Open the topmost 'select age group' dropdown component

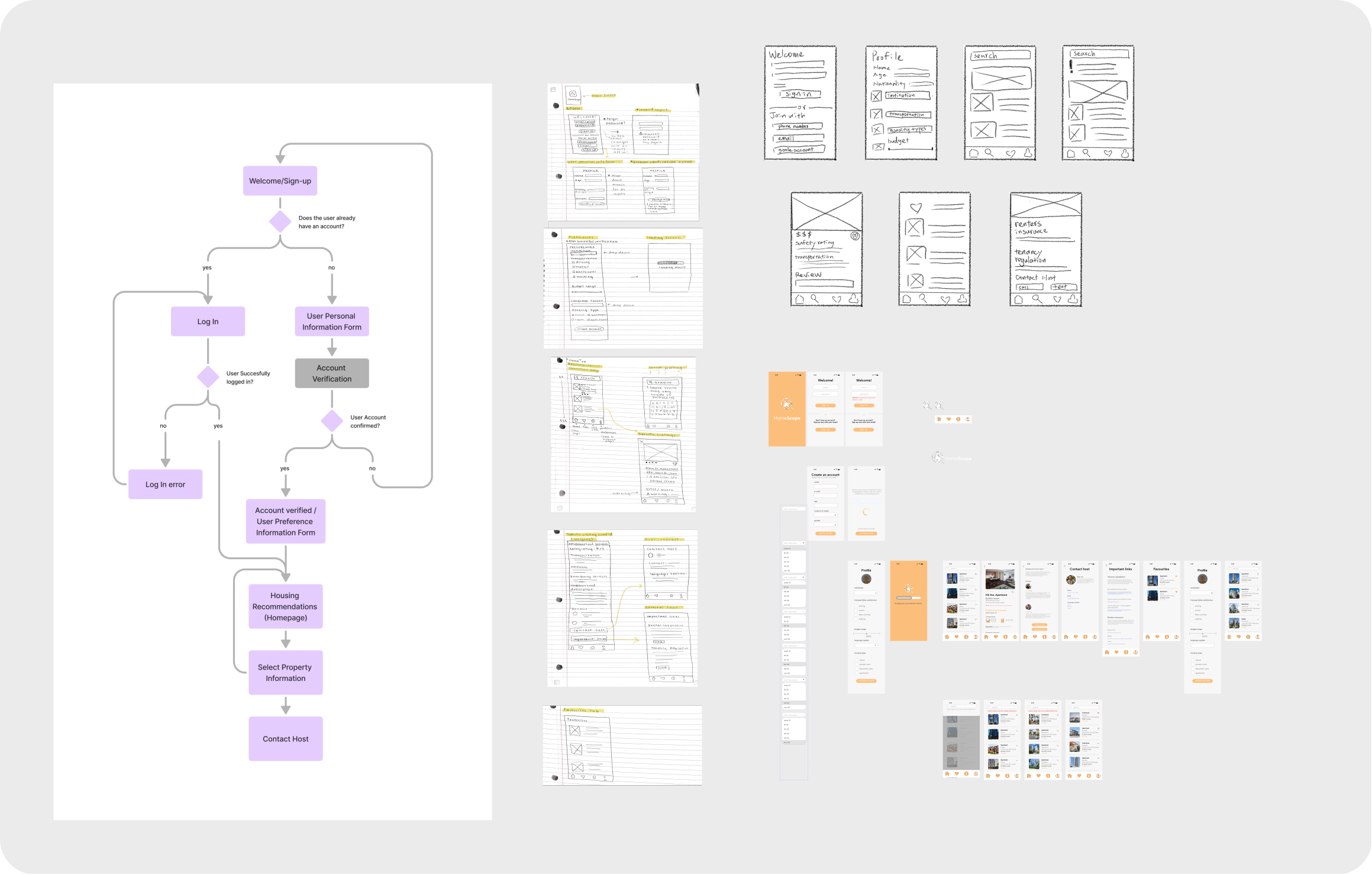click(794, 509)
